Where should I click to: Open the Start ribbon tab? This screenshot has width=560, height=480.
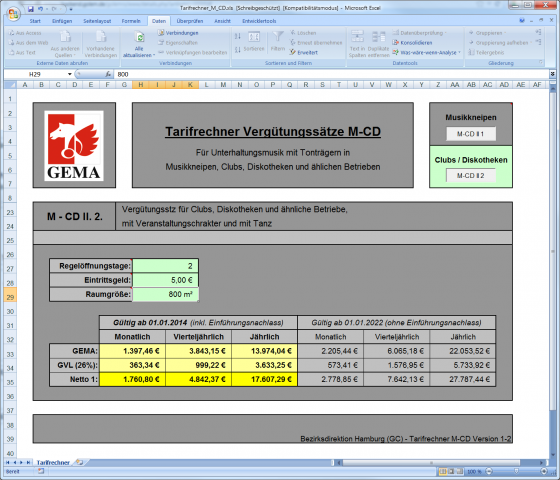[35, 21]
